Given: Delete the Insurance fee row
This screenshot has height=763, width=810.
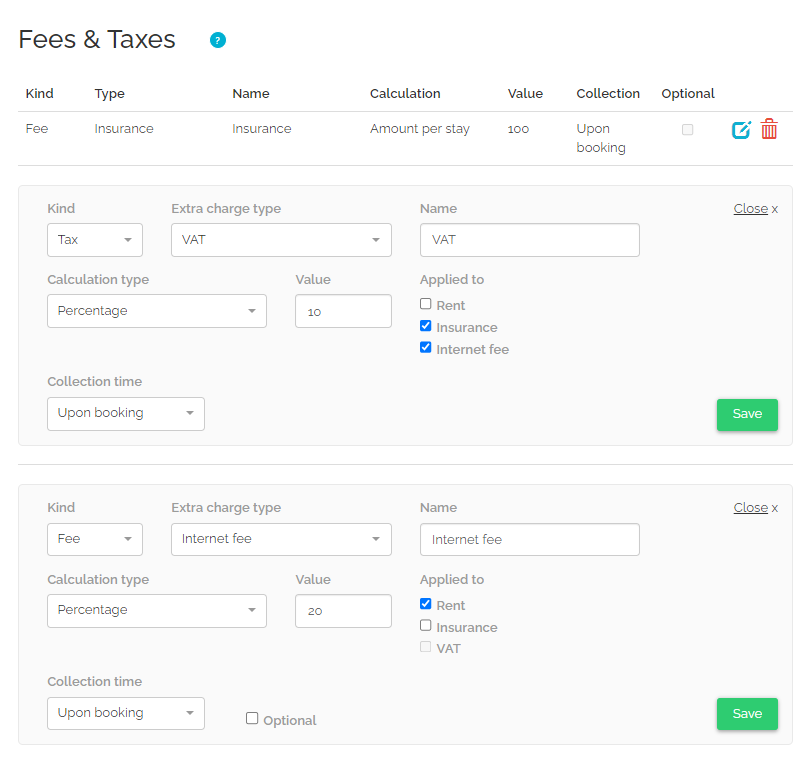Looking at the screenshot, I should (x=769, y=129).
